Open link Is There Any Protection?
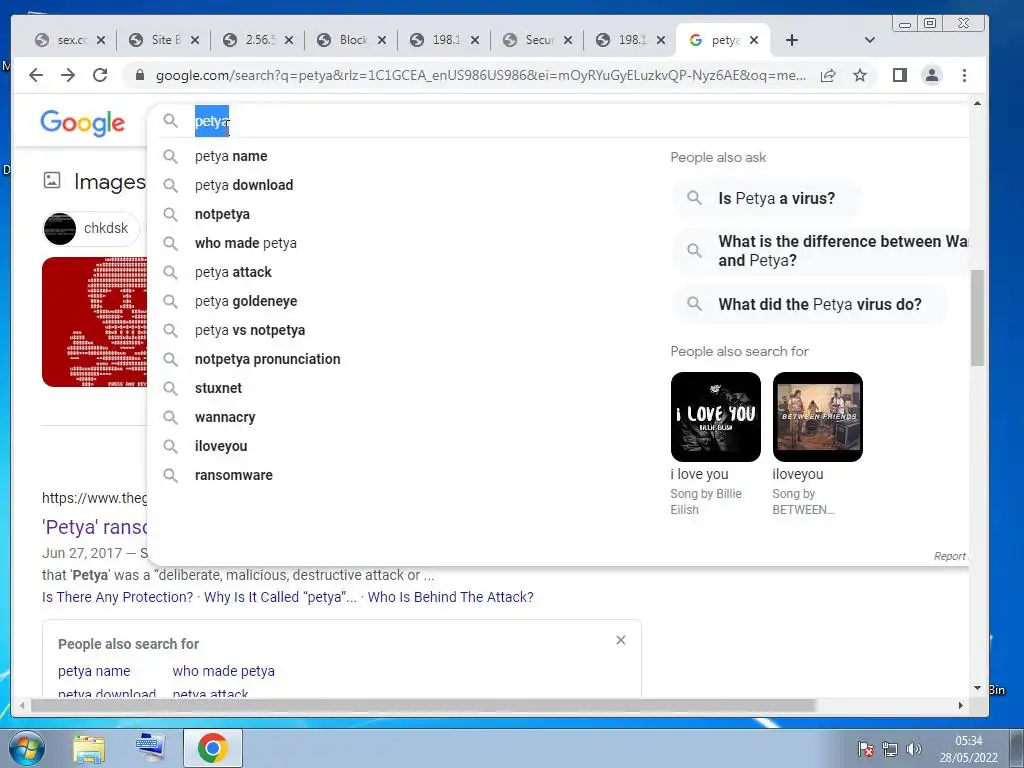Screen dimensions: 1024x768 tap(118, 597)
